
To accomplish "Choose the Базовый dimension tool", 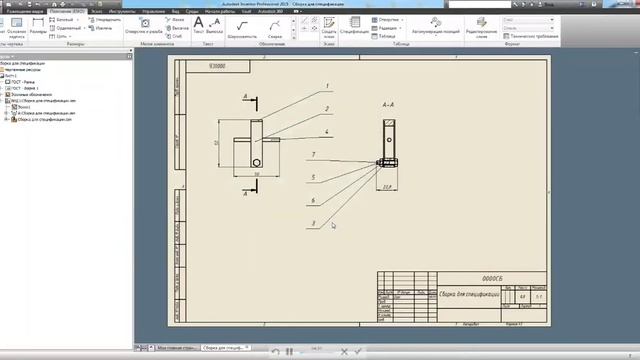I will coord(61,20).
